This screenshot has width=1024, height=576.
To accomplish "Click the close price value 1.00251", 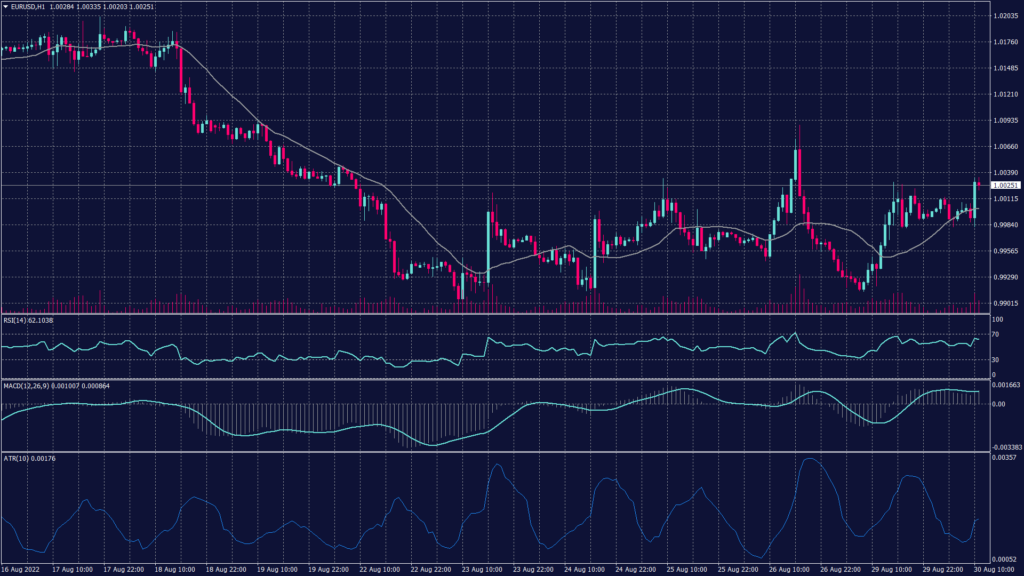I will [141, 8].
